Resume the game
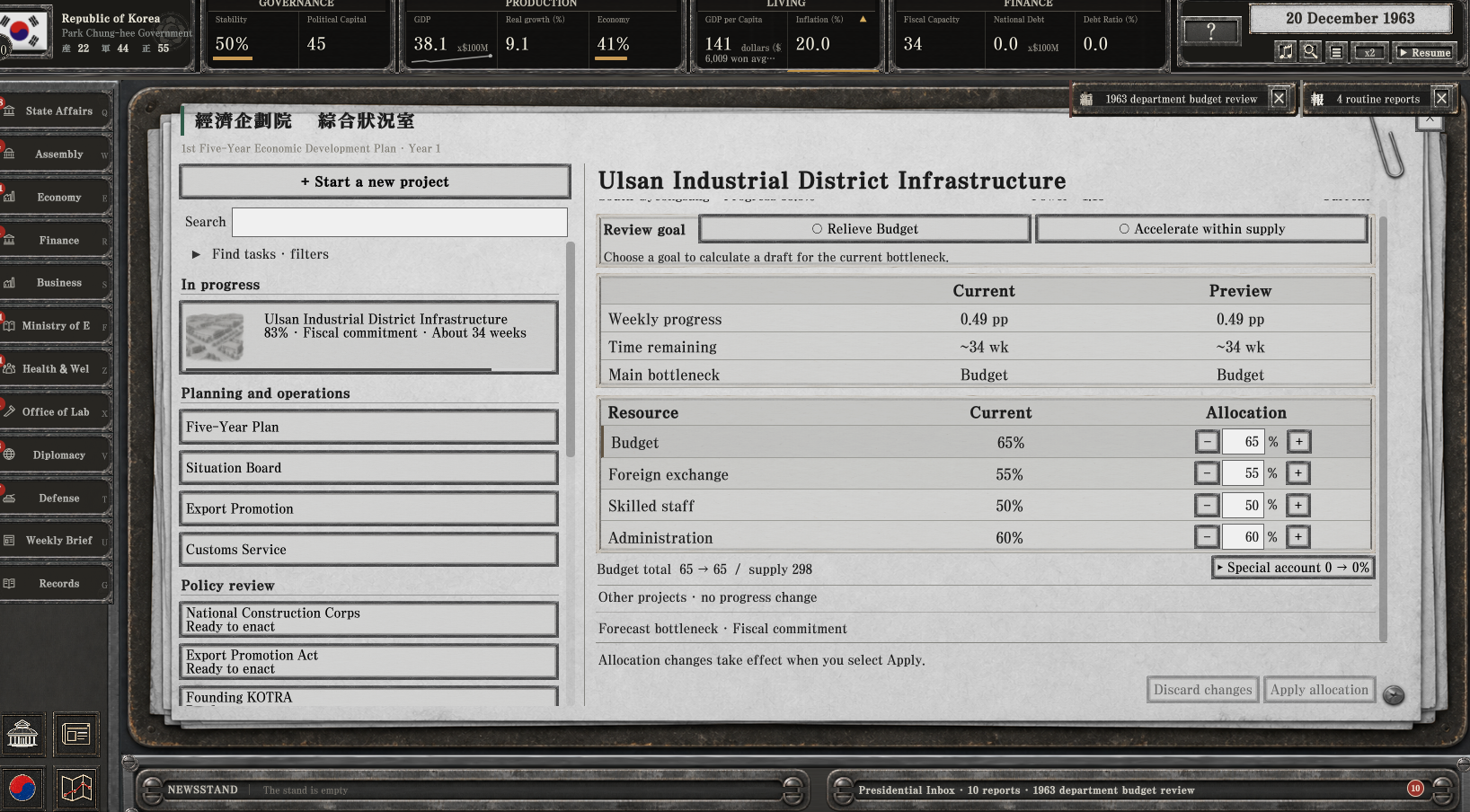Viewport: 1470px width, 812px height. 1424,52
